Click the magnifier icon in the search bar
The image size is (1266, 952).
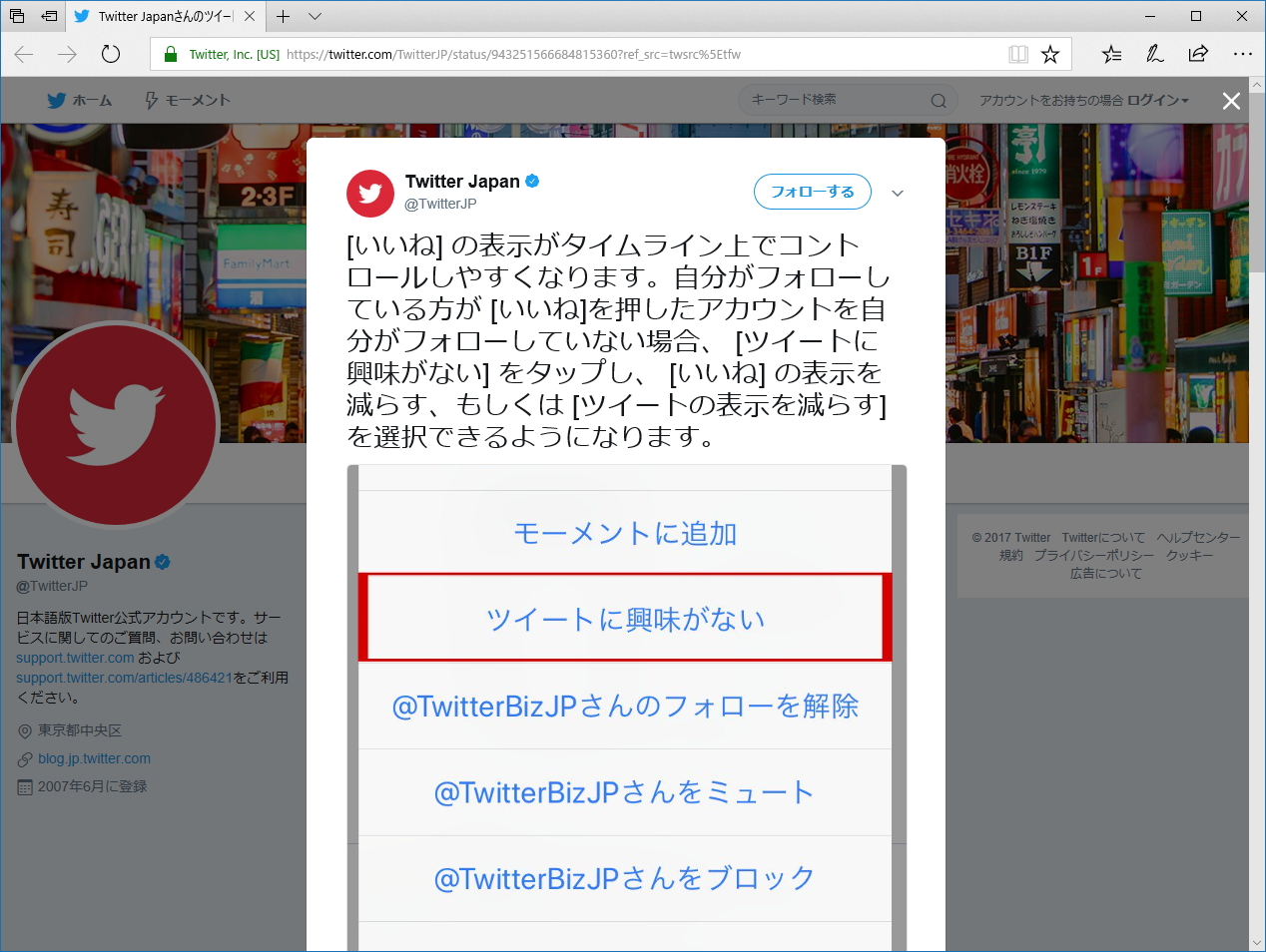pos(939,100)
